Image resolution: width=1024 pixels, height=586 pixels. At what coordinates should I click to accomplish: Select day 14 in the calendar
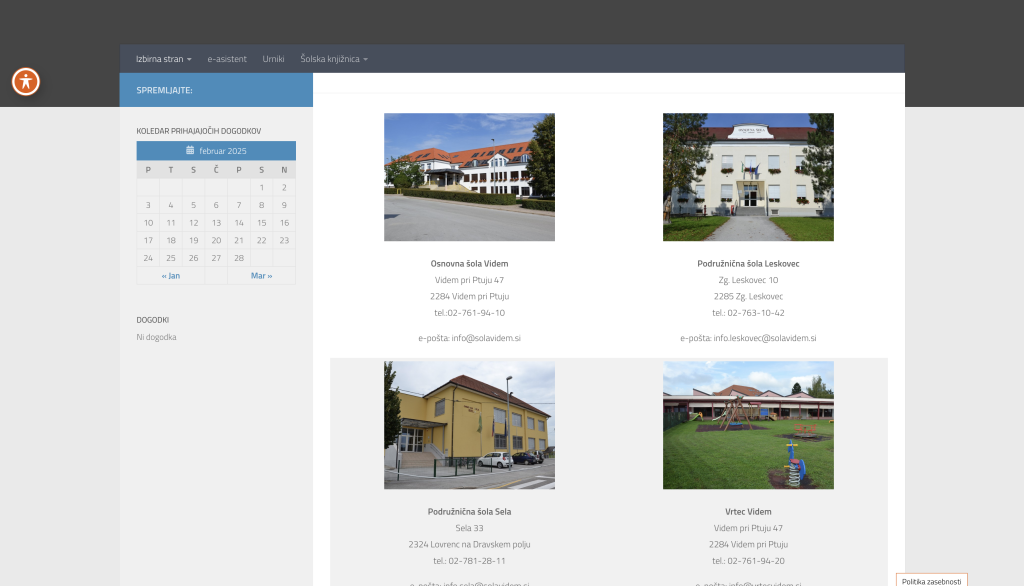click(239, 223)
